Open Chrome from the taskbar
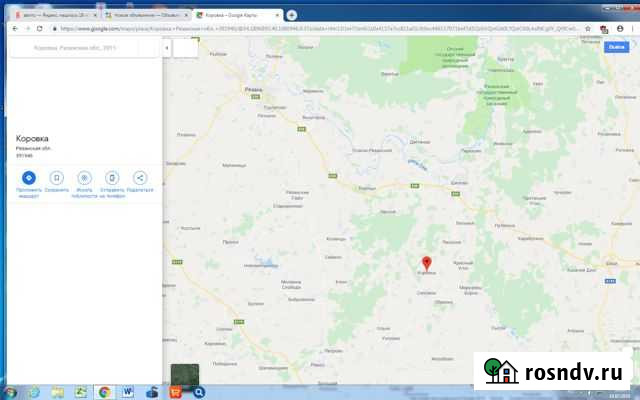 click(103, 392)
